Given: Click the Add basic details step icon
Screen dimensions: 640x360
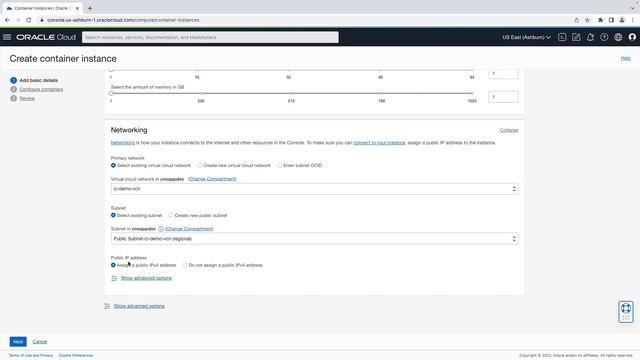Looking at the screenshot, I should (x=13, y=80).
